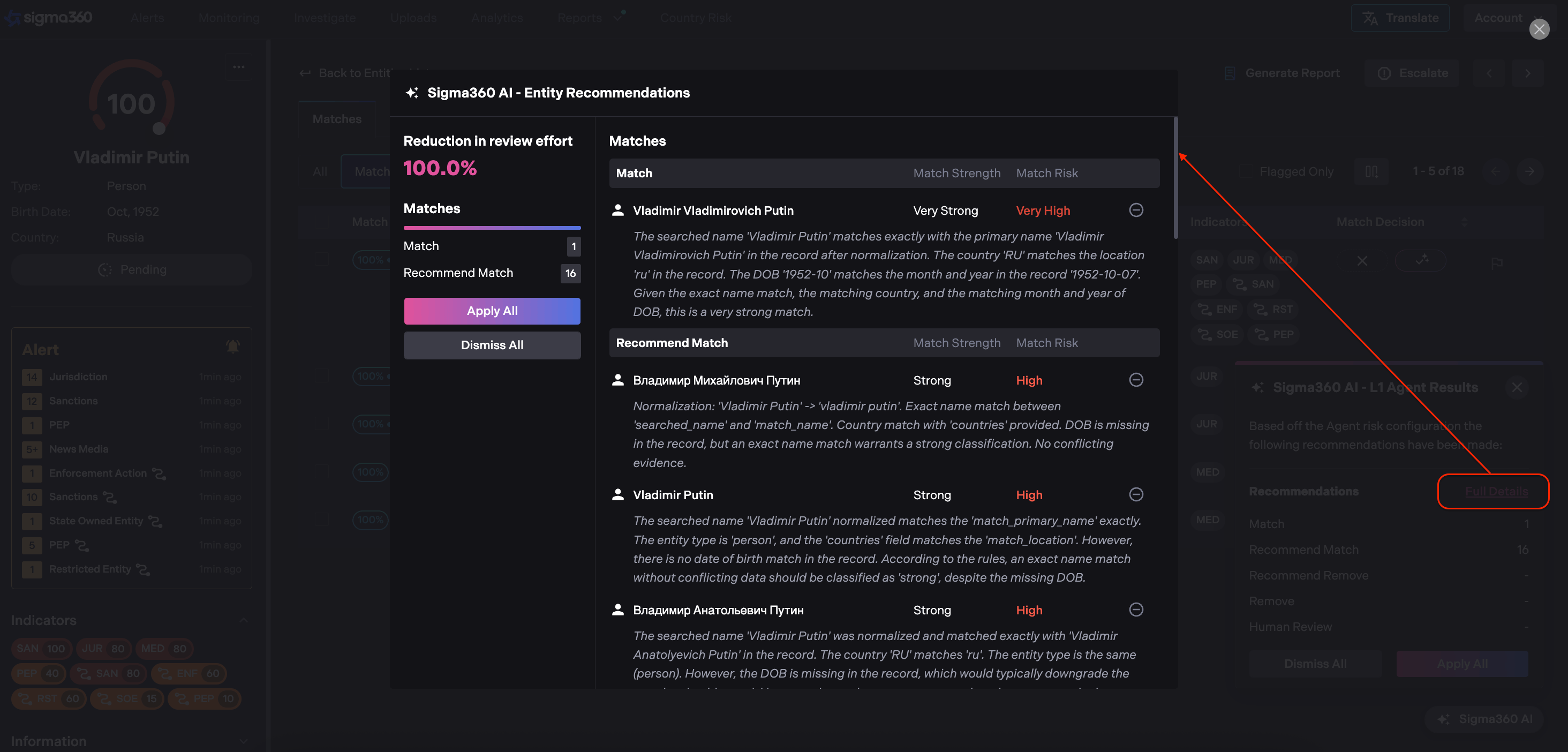Open the three-dot menu on the entity card

click(239, 67)
